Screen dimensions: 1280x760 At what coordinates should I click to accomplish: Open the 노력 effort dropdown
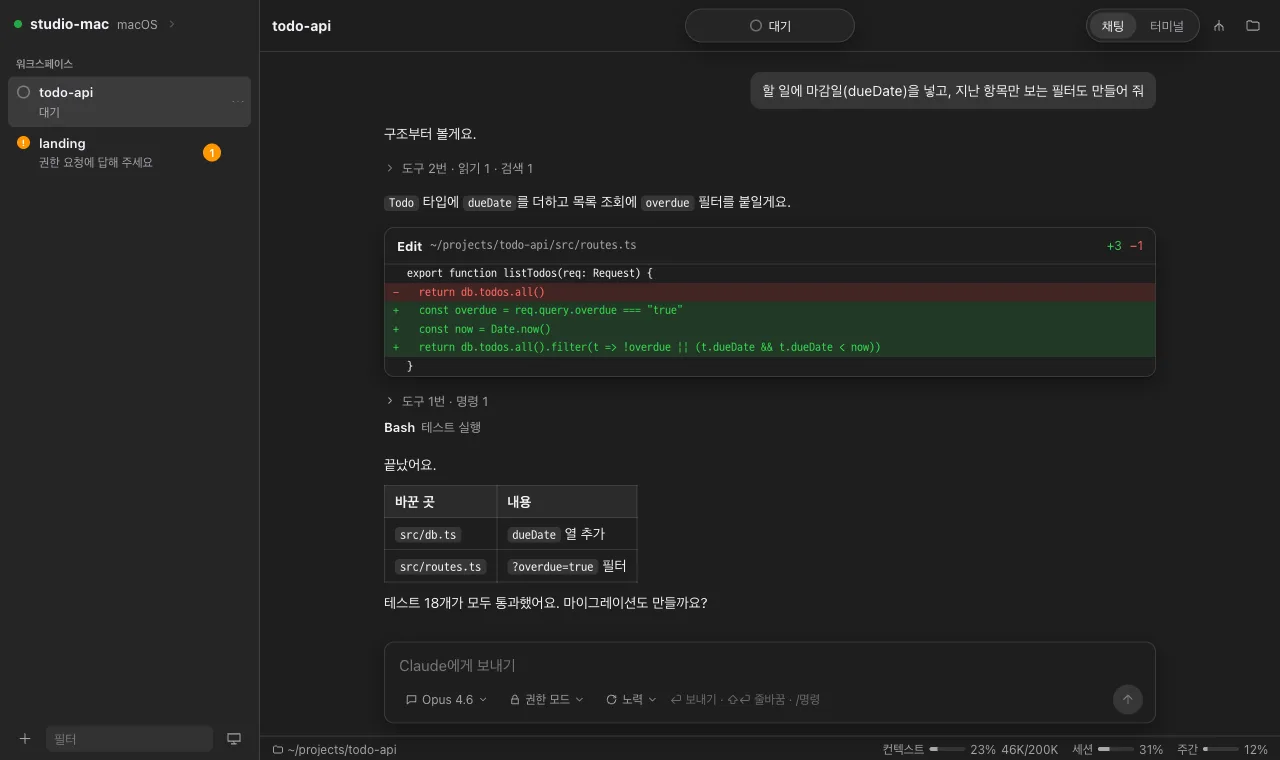pos(631,700)
